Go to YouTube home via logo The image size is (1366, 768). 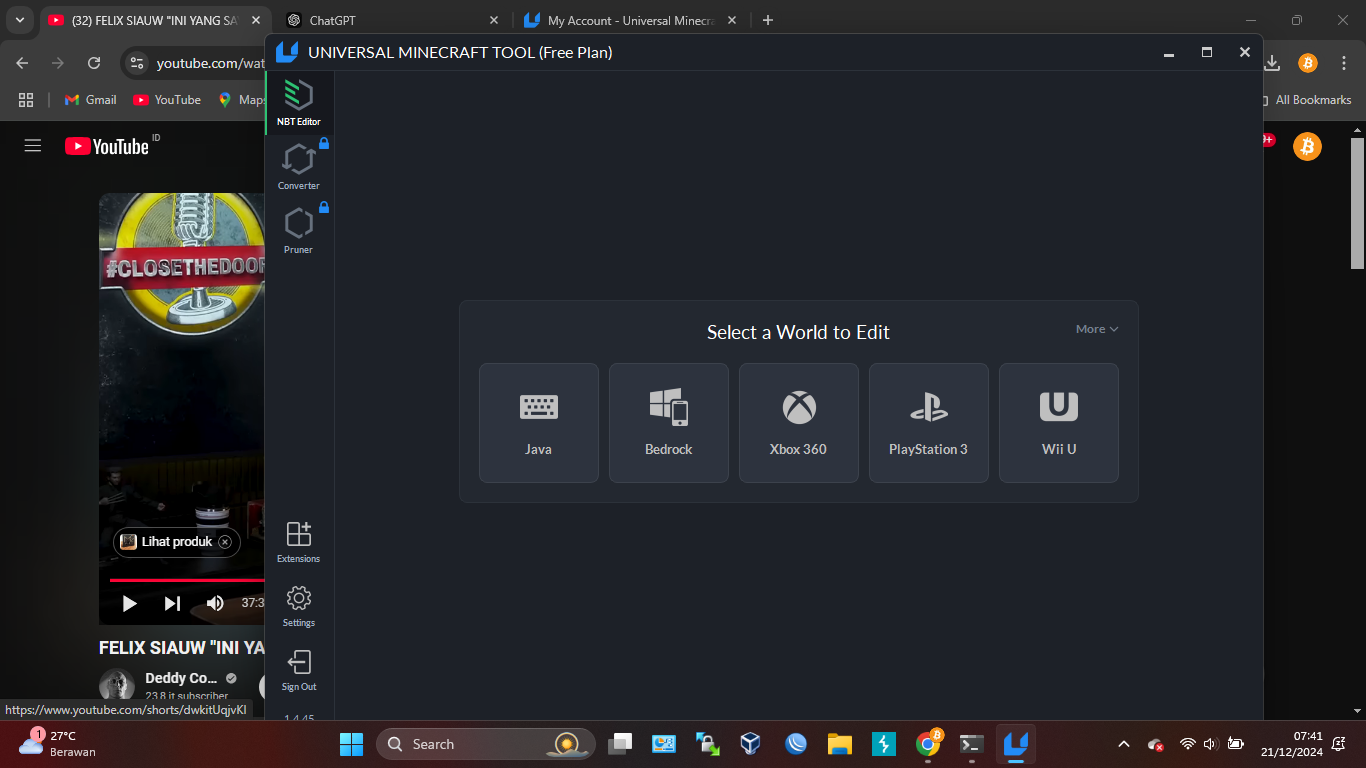coord(107,147)
